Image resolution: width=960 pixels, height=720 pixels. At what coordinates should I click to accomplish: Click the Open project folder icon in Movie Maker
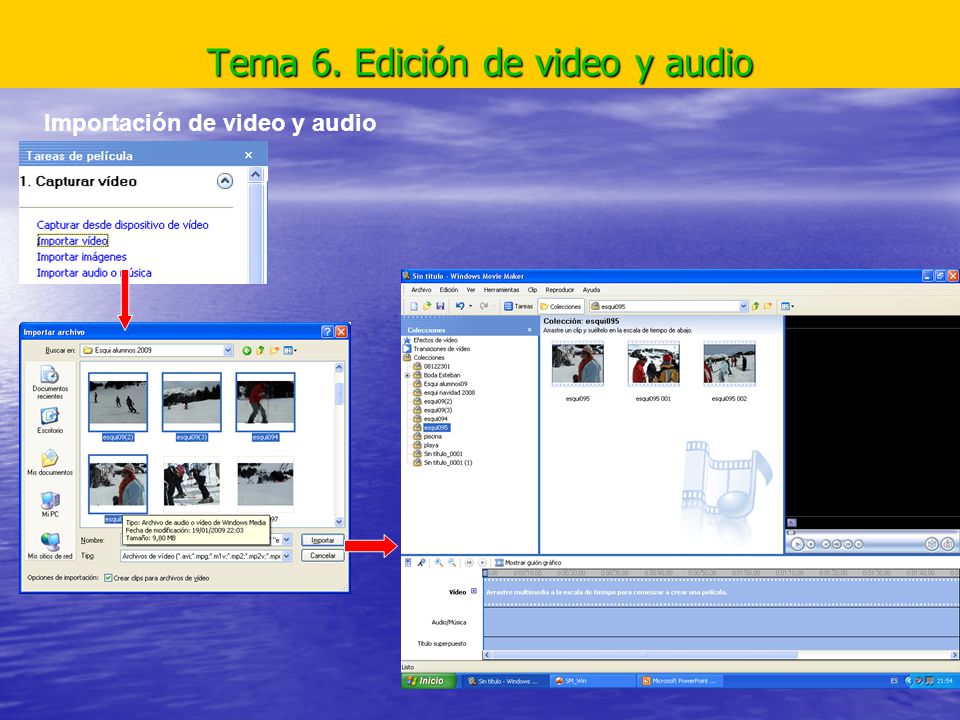coord(427,306)
